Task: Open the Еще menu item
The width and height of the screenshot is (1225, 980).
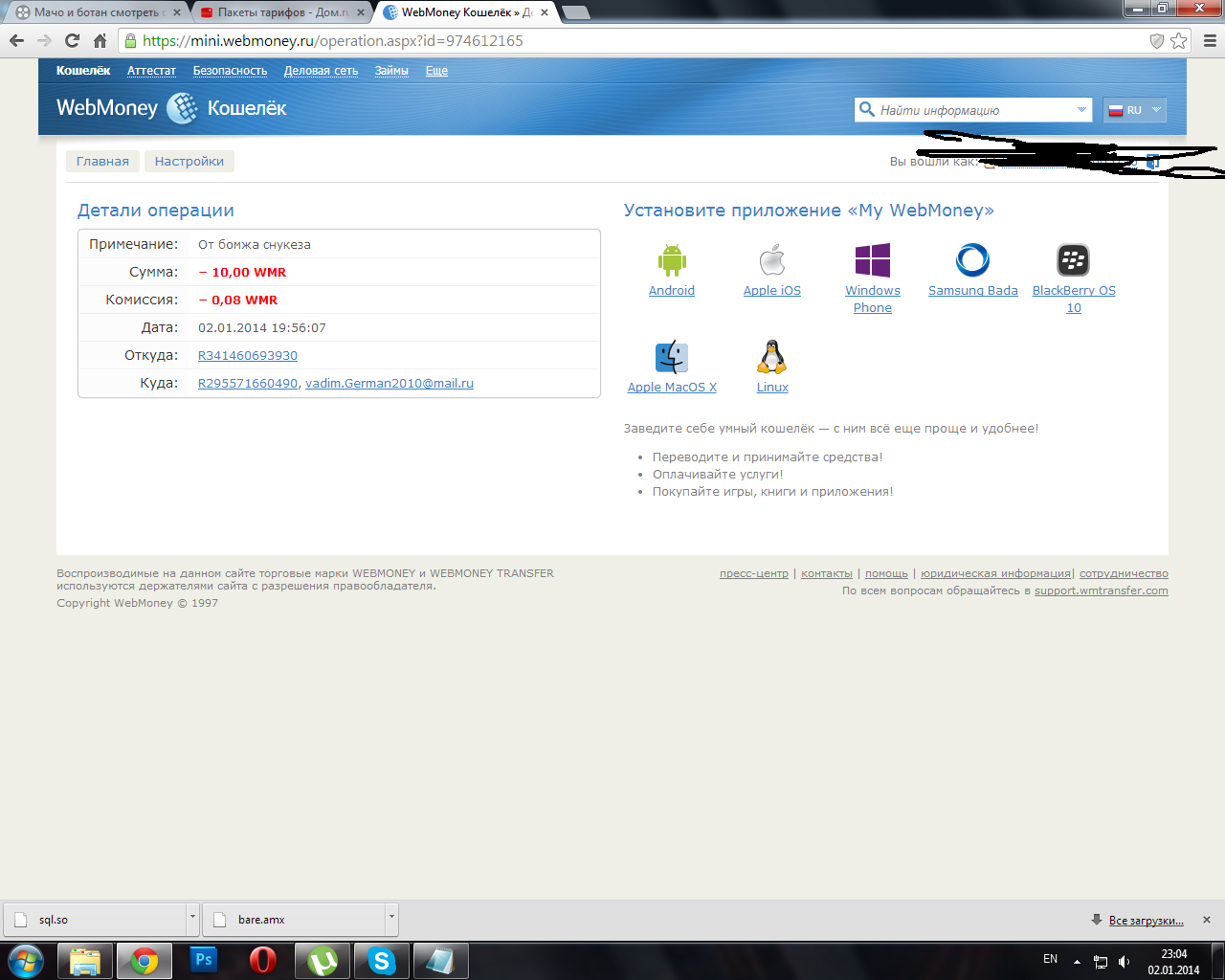Action: tap(436, 71)
